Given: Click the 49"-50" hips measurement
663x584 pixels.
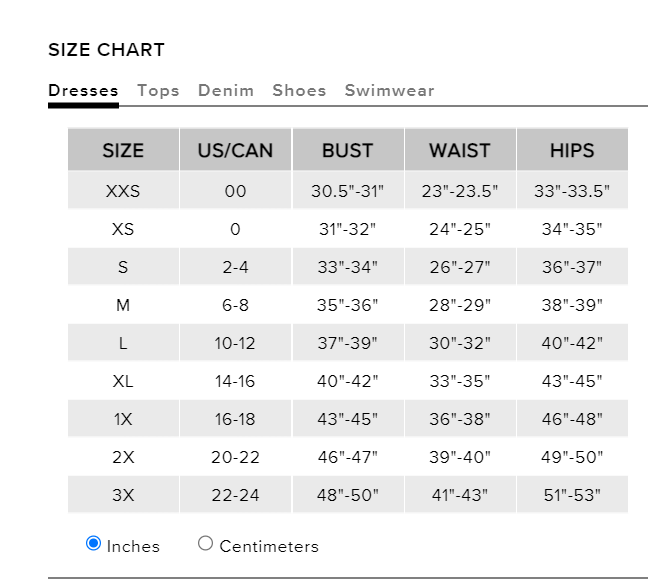Looking at the screenshot, I should pyautogui.click(x=572, y=457).
